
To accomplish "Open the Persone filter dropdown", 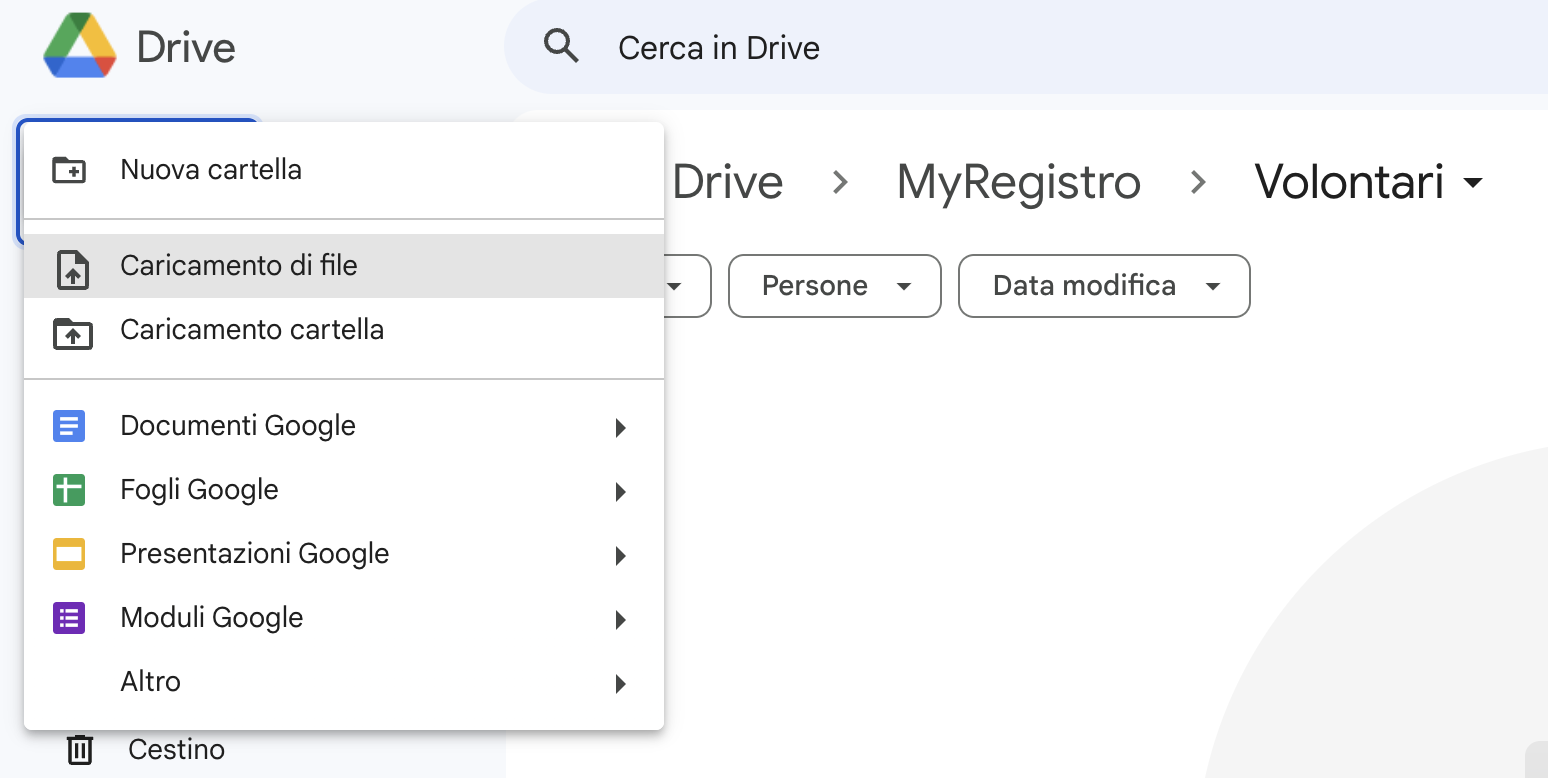I will coord(835,286).
